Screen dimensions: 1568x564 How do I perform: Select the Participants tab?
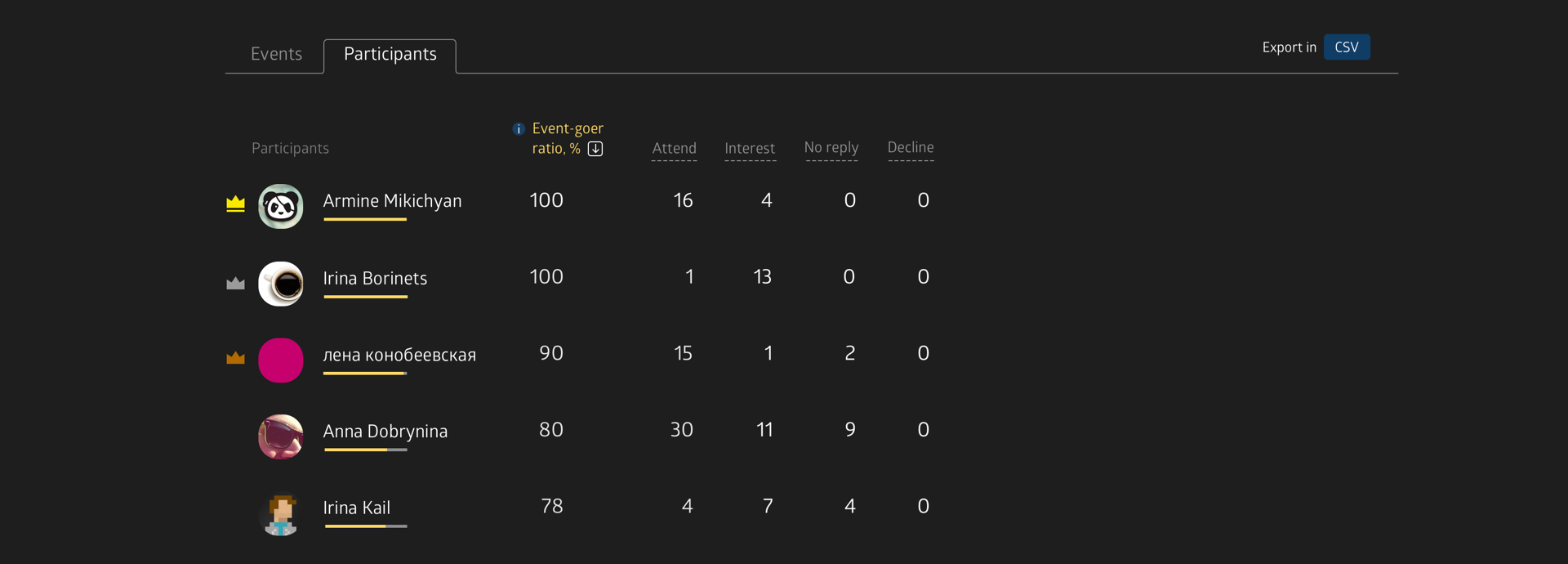[x=390, y=54]
